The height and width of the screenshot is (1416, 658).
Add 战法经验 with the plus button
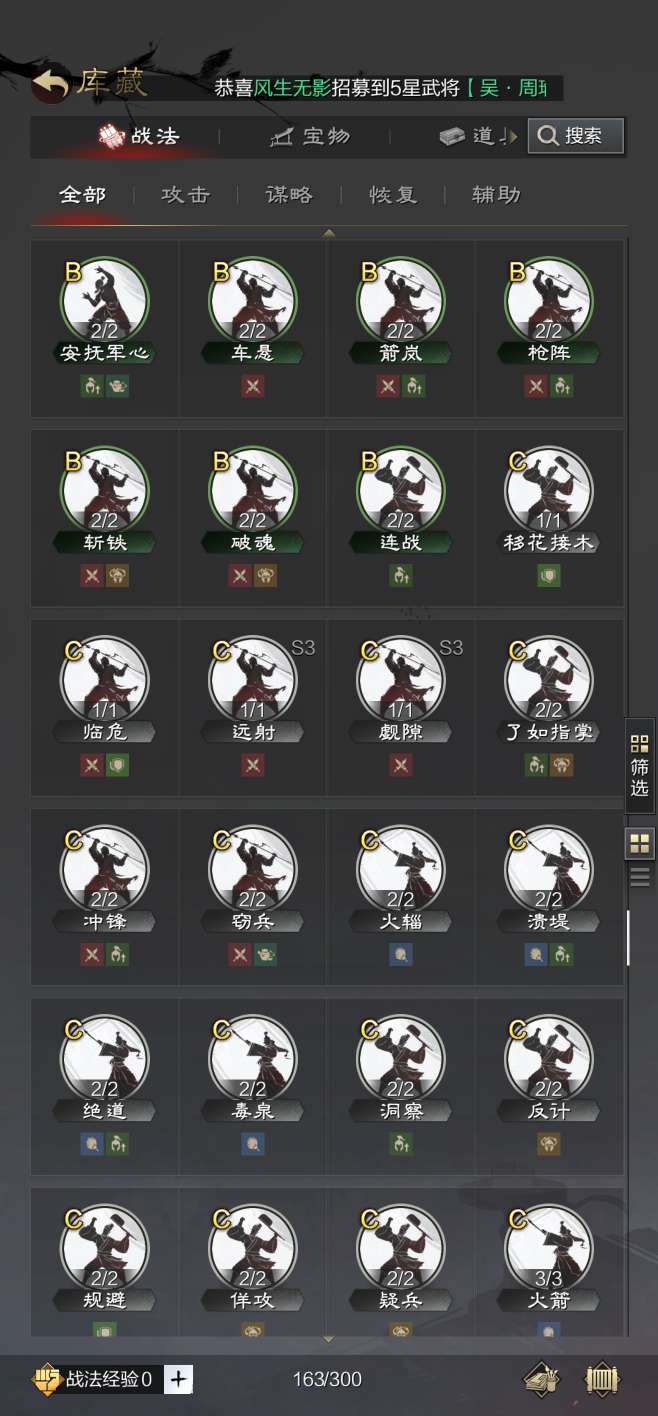(x=178, y=1379)
